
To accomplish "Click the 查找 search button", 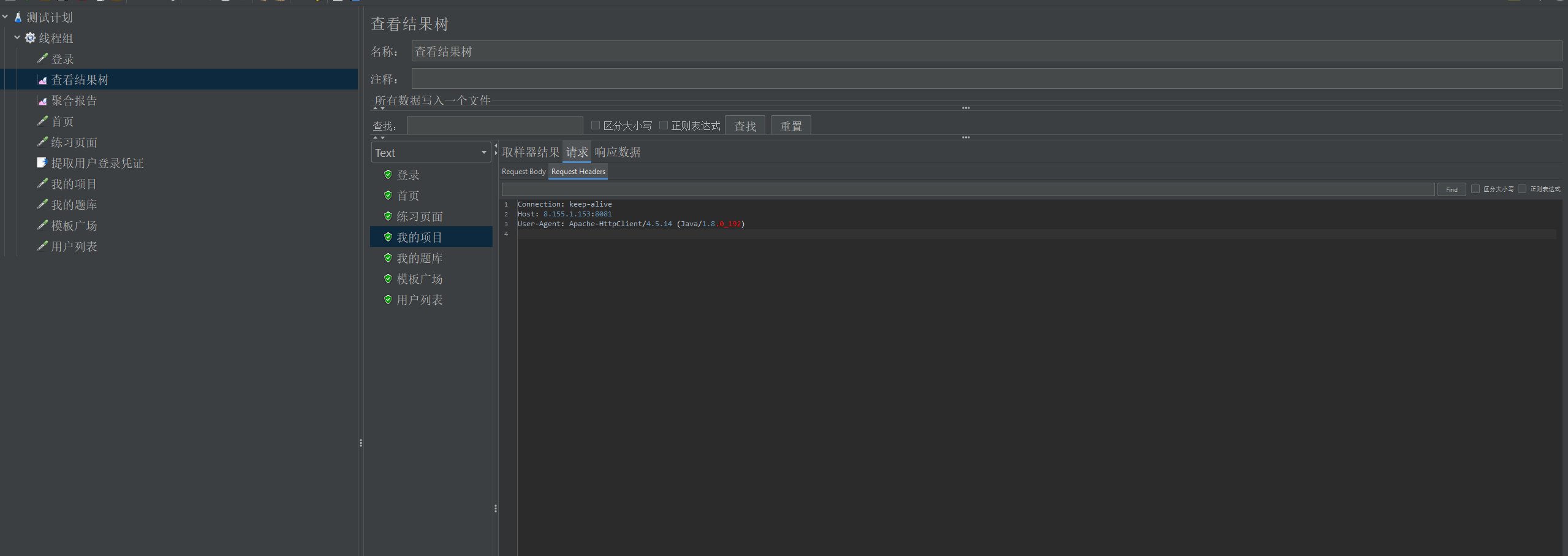I will [x=745, y=126].
